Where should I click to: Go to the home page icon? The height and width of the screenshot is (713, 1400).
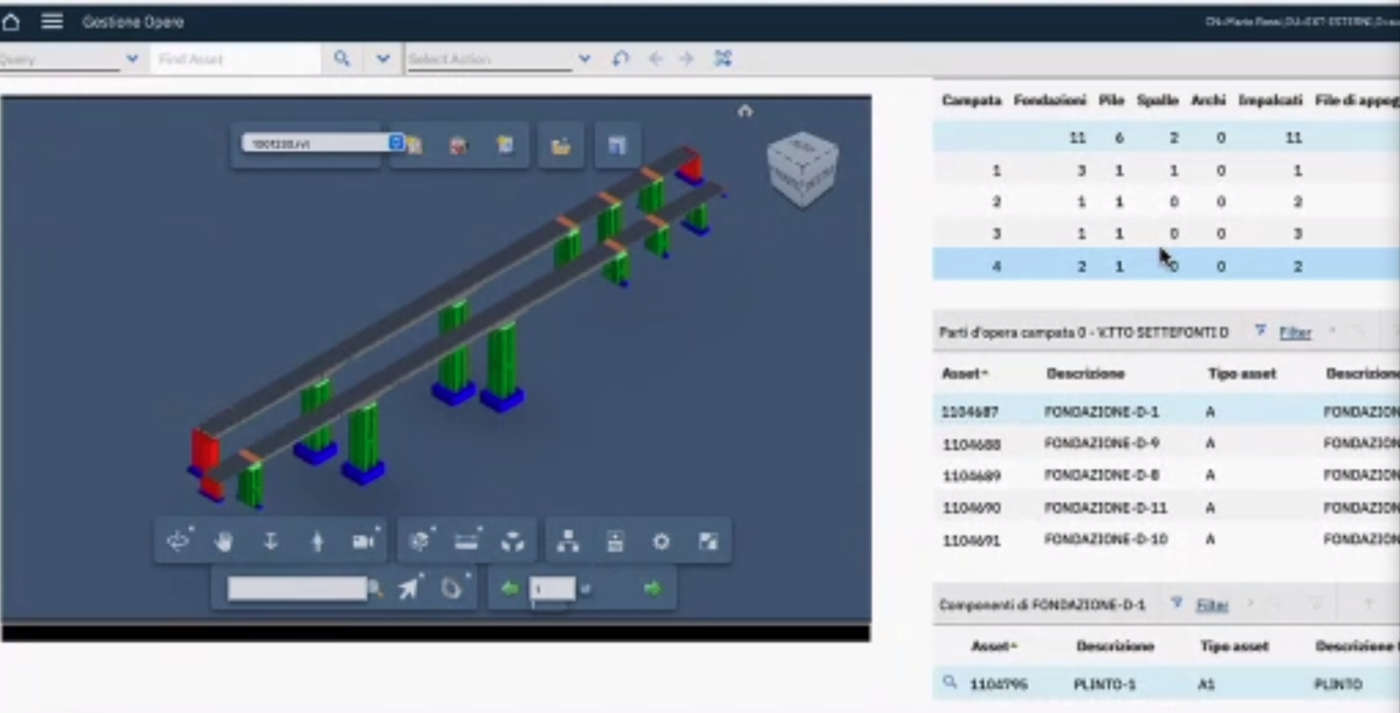click(x=11, y=21)
